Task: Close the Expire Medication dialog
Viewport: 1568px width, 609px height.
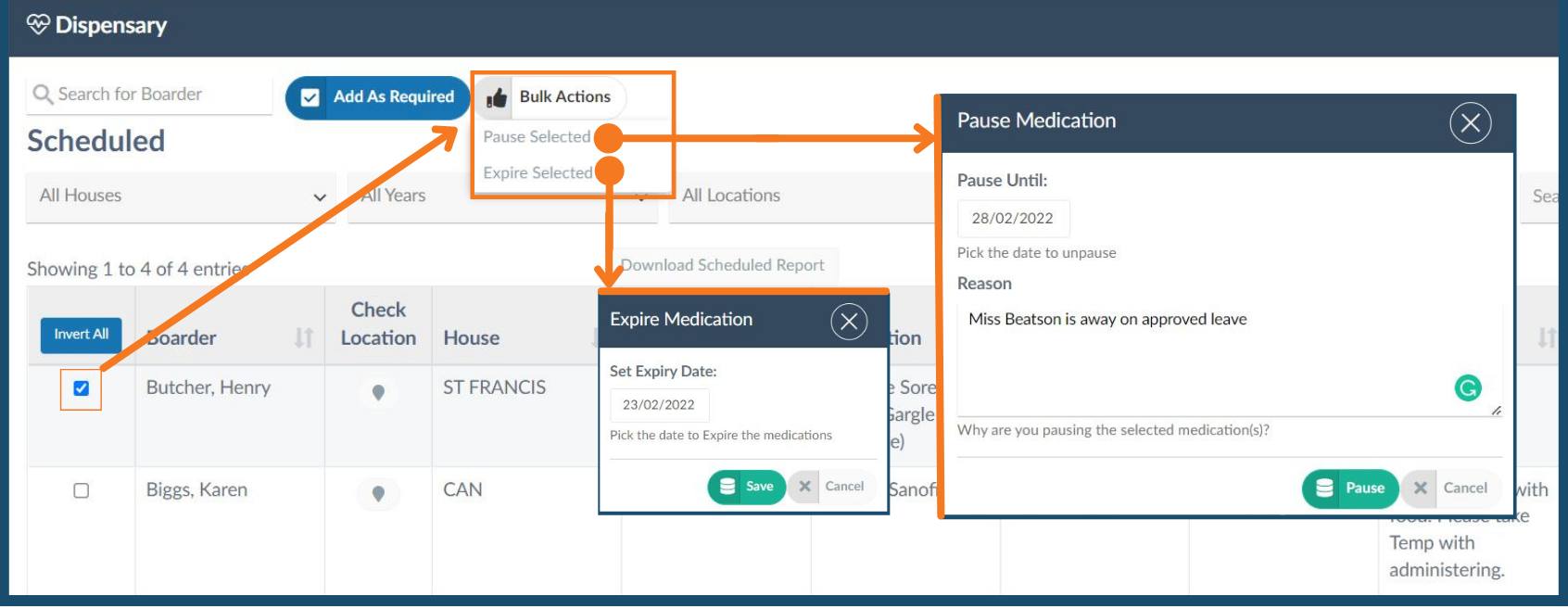Action: [x=849, y=322]
